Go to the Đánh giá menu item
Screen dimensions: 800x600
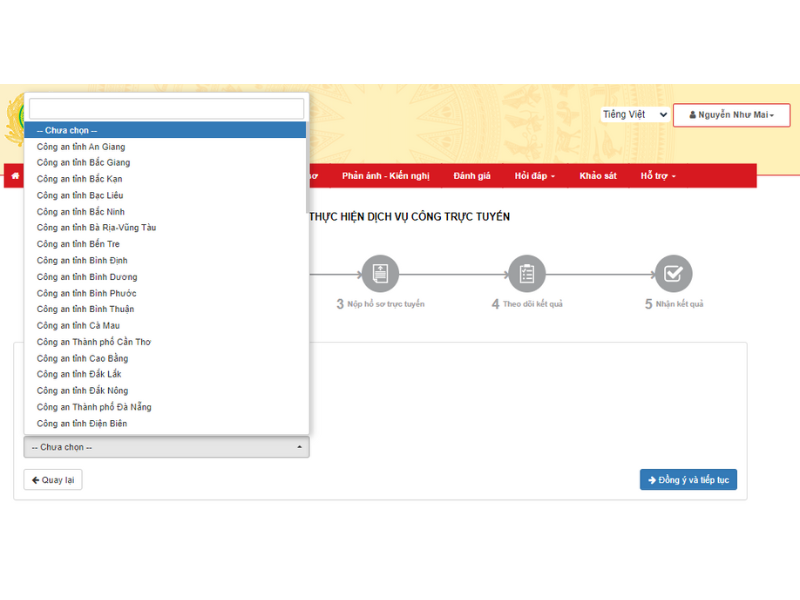click(x=471, y=176)
